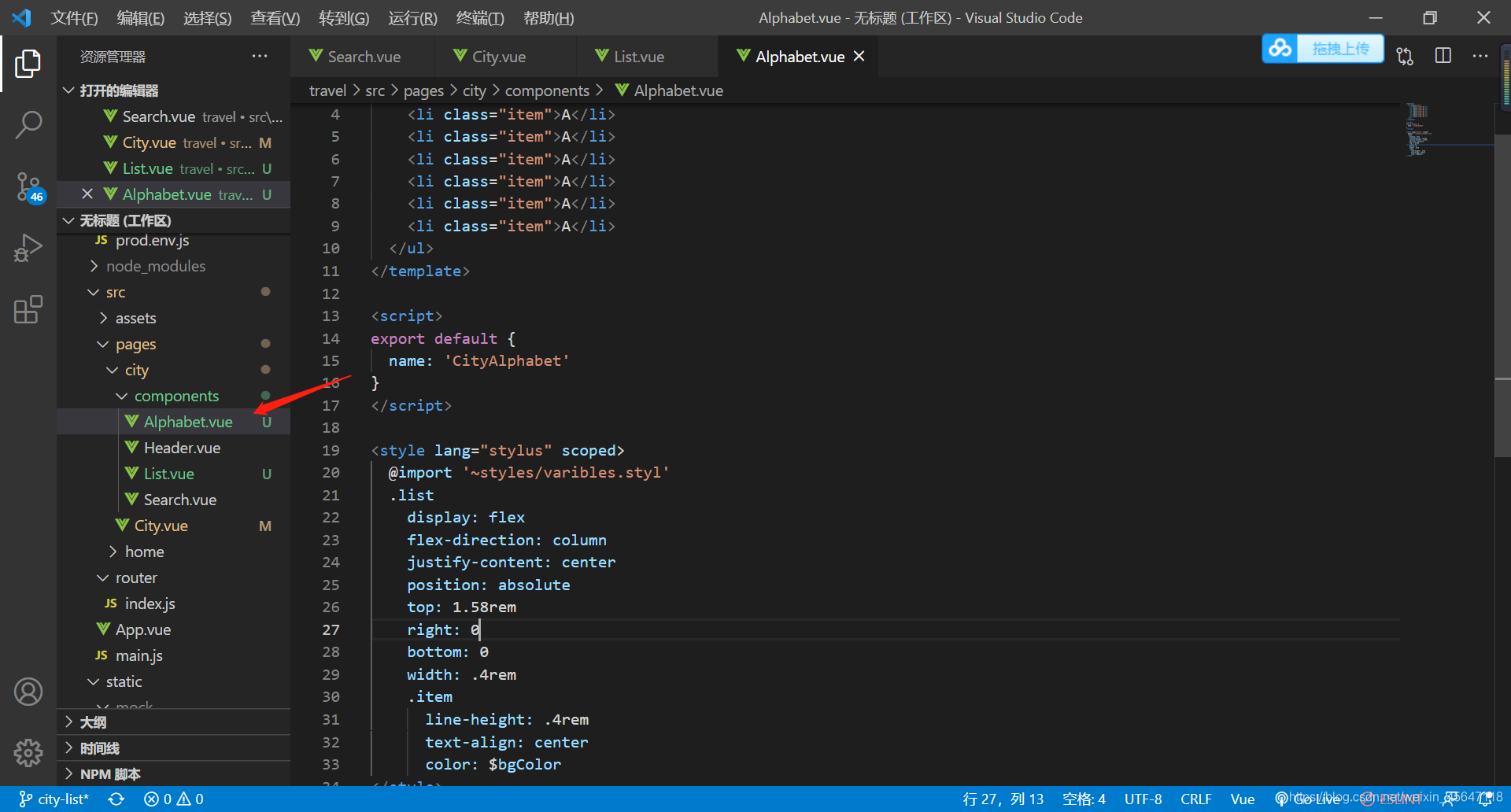1511x812 pixels.
Task: Open the 选择(S) menu
Action: coord(207,17)
